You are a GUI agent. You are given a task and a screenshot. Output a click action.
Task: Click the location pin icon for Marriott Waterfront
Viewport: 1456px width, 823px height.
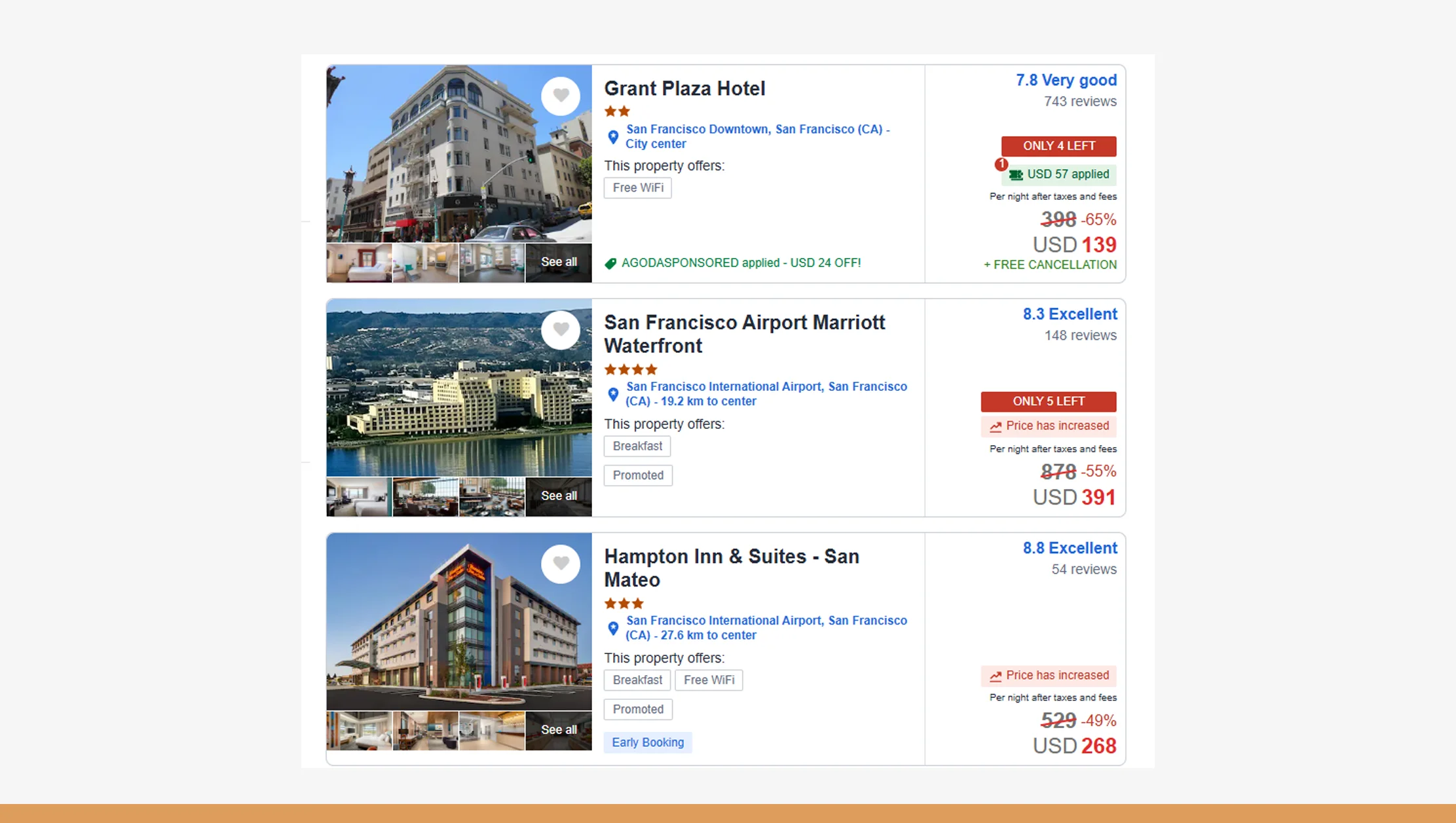[x=614, y=394]
